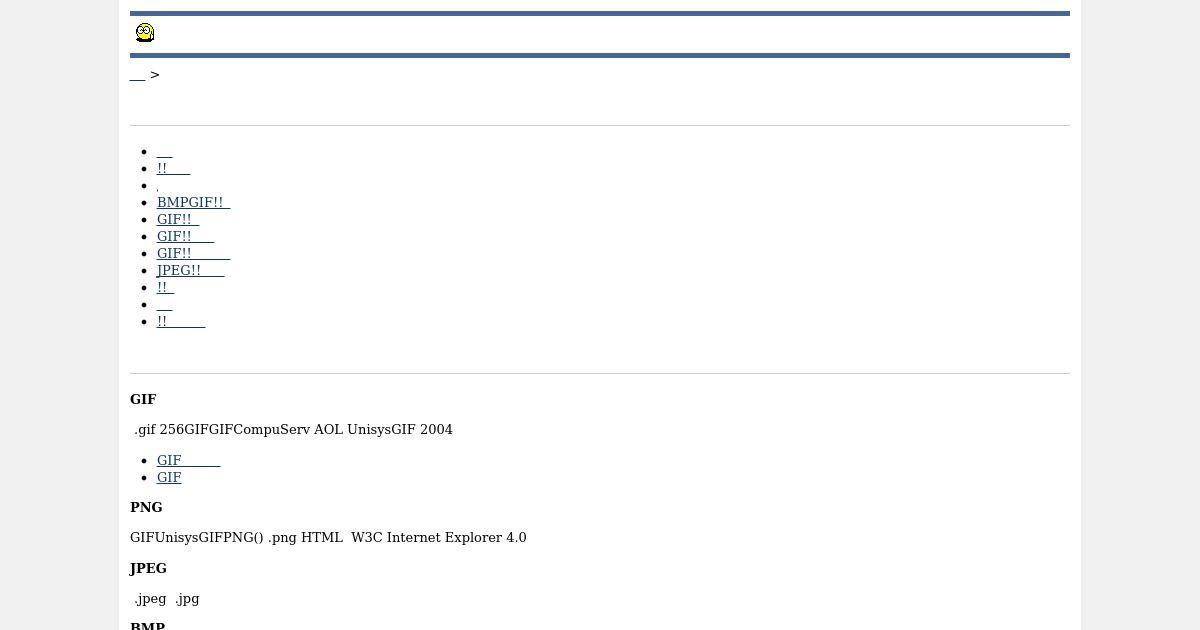This screenshot has width=1200, height=630.
Task: Open the first link in the bulleted list
Action: click(164, 151)
